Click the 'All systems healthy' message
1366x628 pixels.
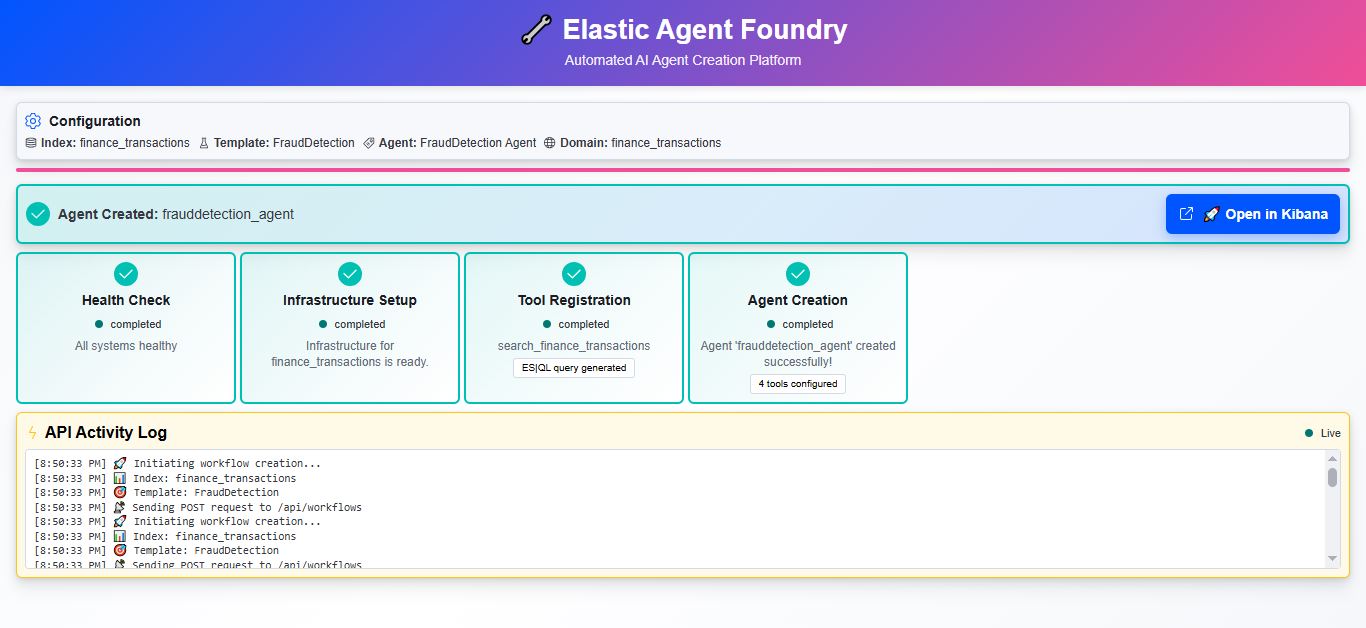click(126, 346)
